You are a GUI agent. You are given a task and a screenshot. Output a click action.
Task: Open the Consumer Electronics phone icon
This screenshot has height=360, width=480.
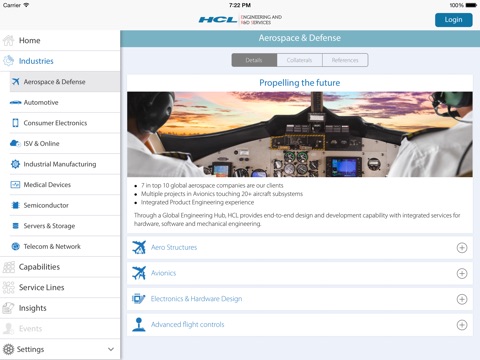pos(15,123)
